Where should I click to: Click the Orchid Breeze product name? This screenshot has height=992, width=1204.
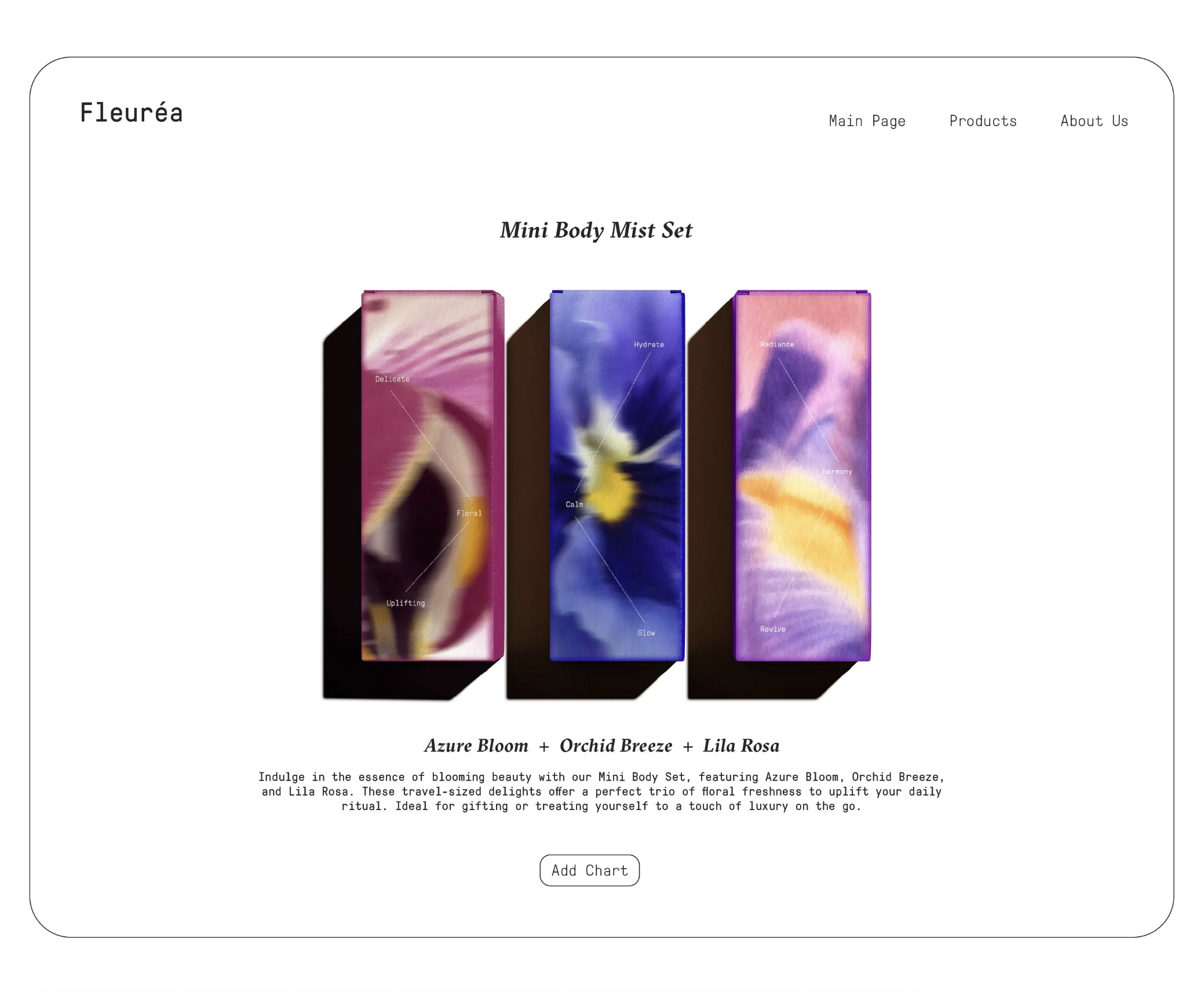pos(616,746)
